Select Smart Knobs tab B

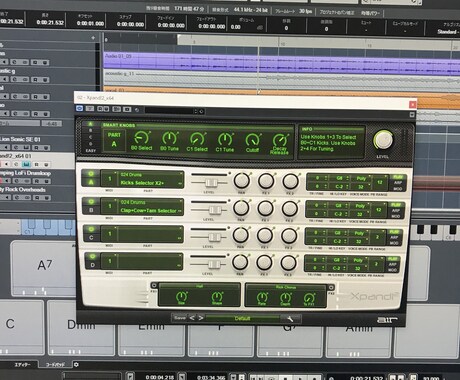click(x=90, y=130)
